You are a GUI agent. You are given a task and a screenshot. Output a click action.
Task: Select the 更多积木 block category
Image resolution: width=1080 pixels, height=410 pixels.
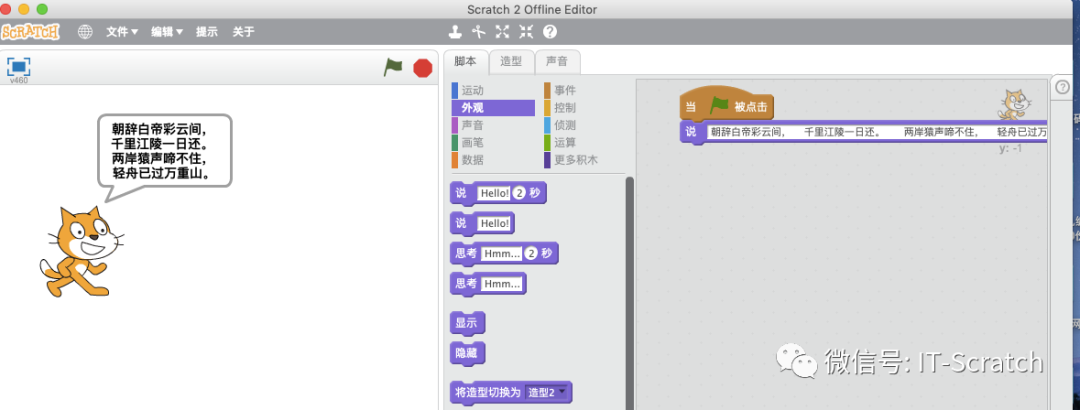pyautogui.click(x=583, y=160)
